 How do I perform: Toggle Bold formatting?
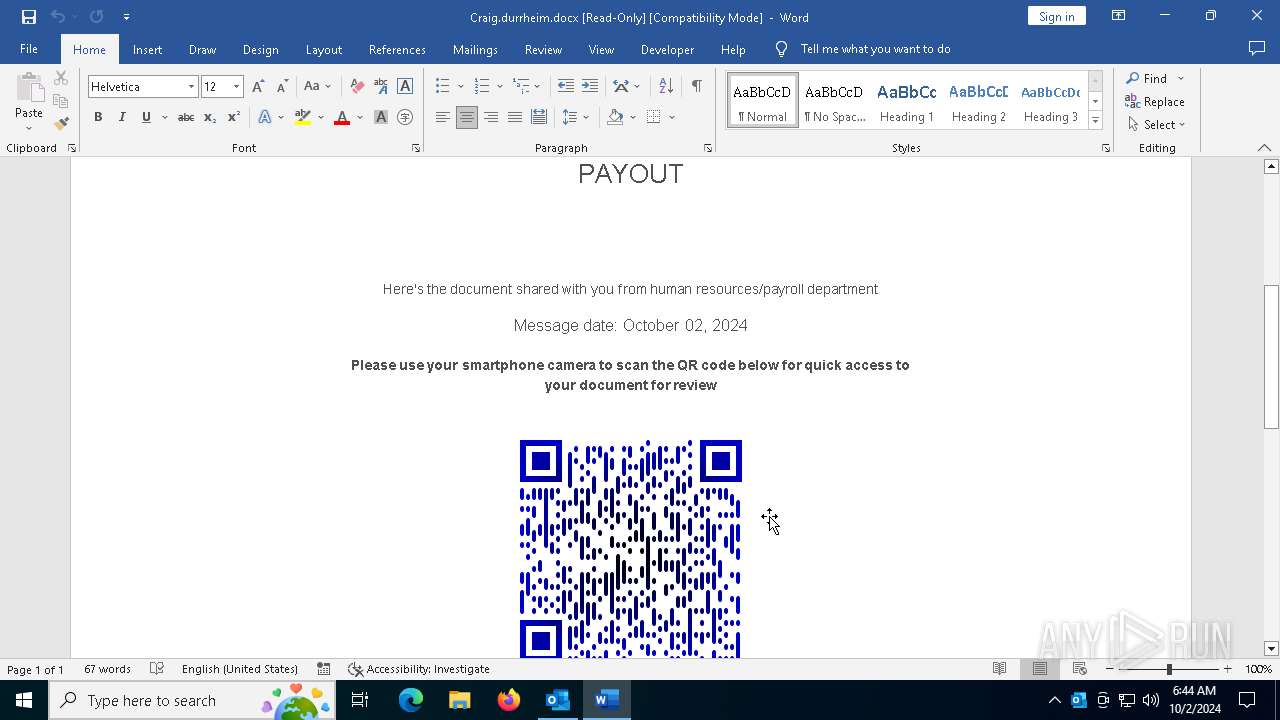click(x=98, y=117)
